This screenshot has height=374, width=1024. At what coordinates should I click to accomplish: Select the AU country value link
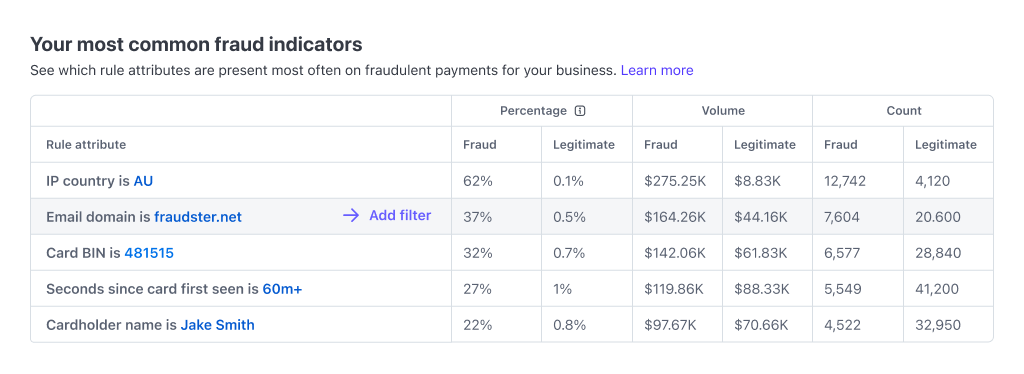pos(143,181)
